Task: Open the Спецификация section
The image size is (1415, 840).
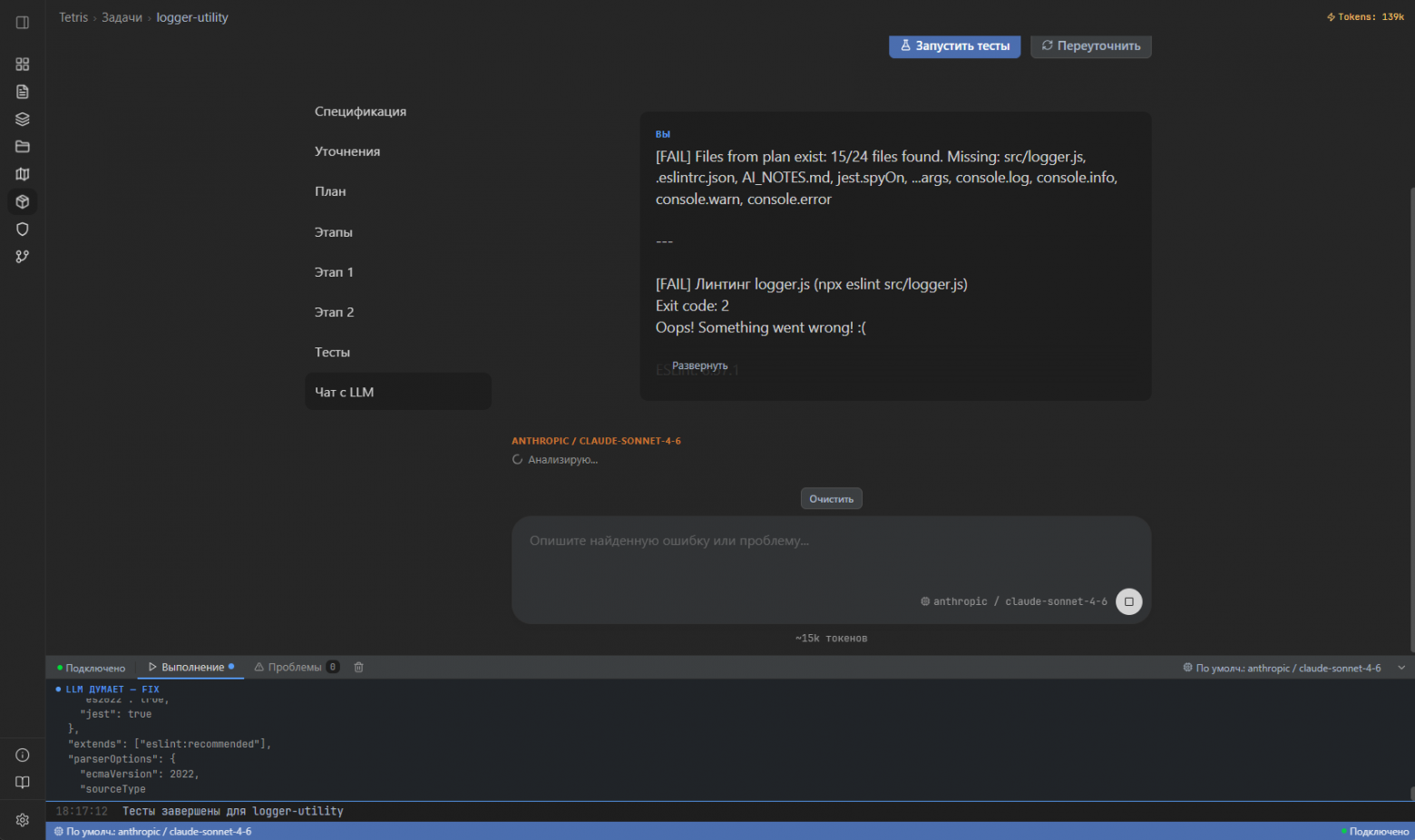Action: pos(398,112)
